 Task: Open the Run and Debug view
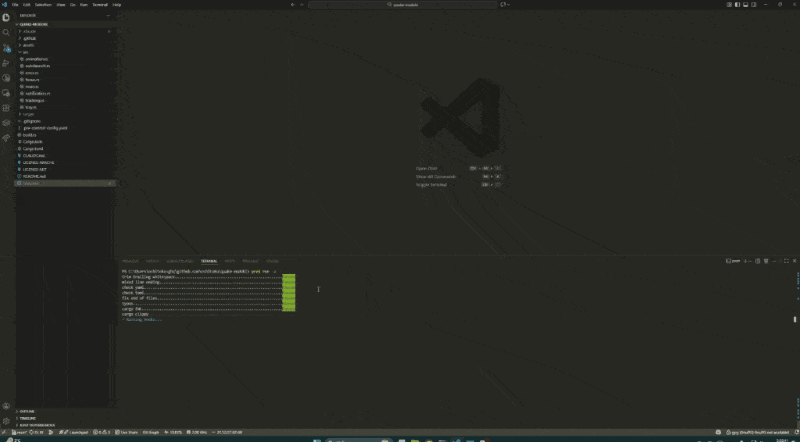[6, 63]
